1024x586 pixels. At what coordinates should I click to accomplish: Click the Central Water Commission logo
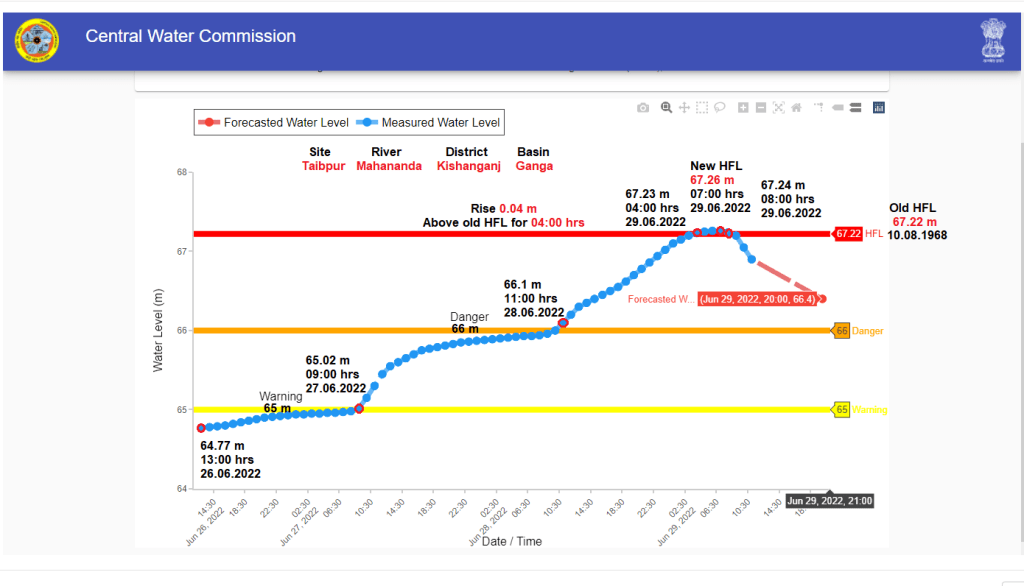click(x=36, y=38)
